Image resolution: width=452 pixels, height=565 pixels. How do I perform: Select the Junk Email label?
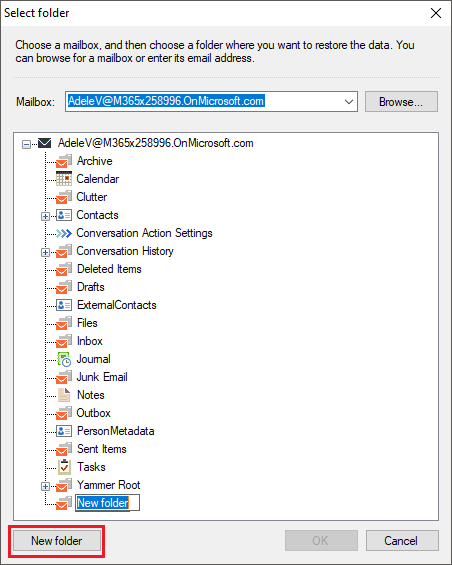coord(102,377)
